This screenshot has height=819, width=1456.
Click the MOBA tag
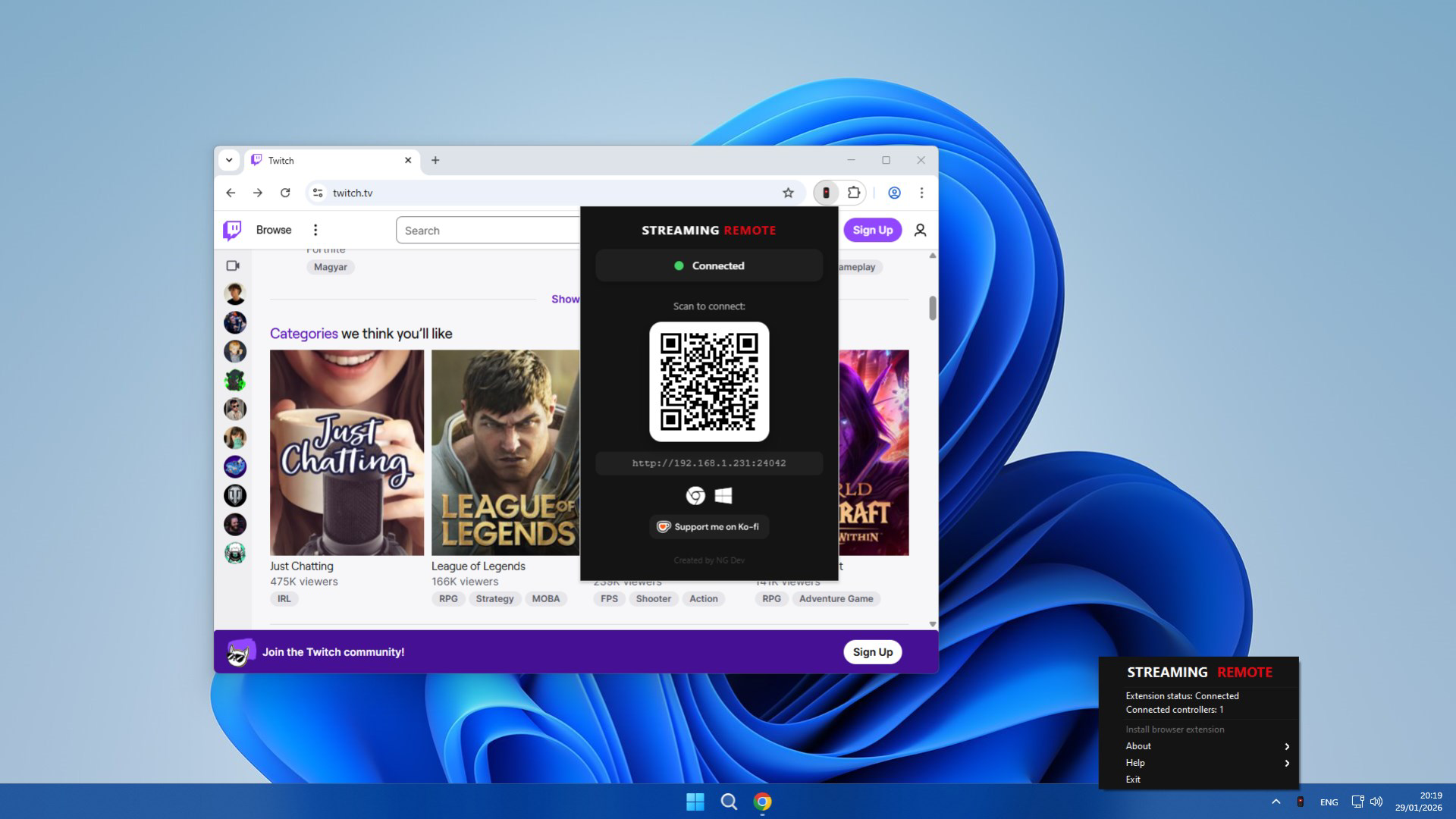coord(546,599)
